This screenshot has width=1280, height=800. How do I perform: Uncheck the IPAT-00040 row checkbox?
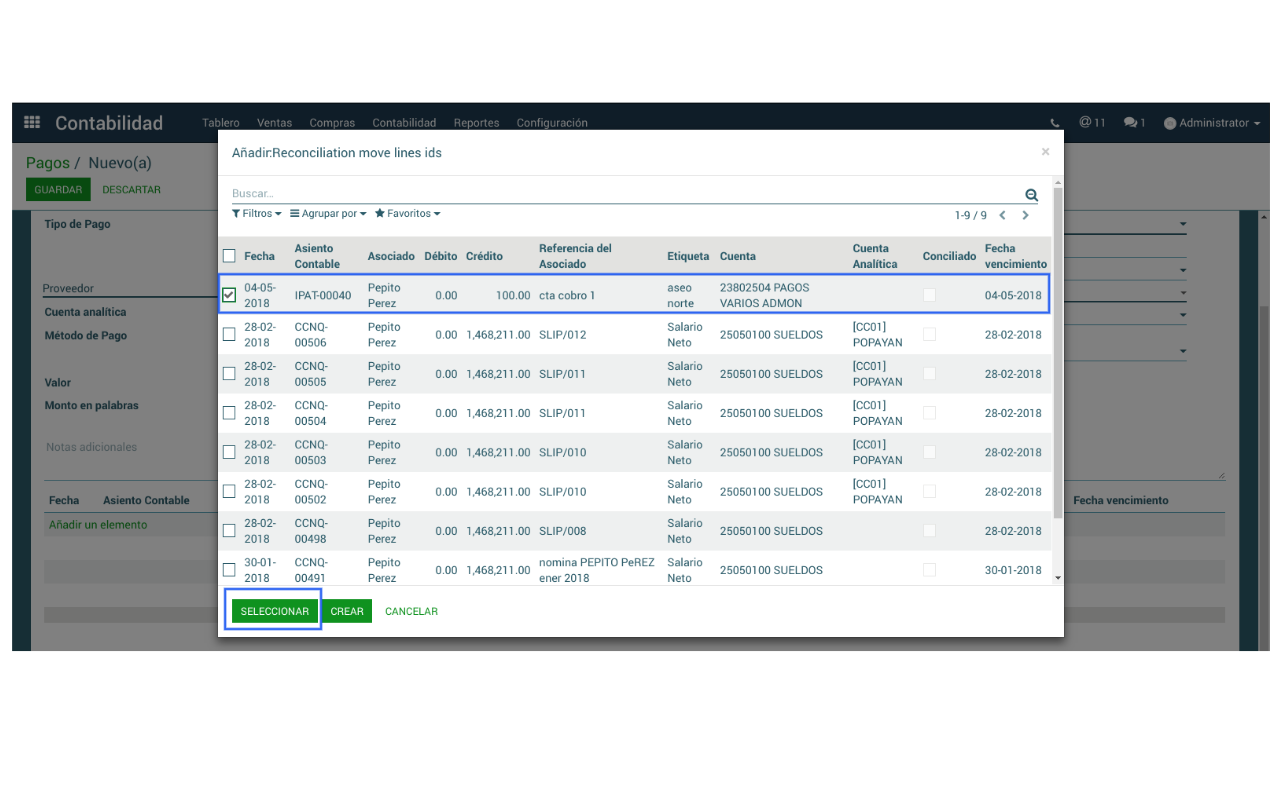[x=229, y=295]
